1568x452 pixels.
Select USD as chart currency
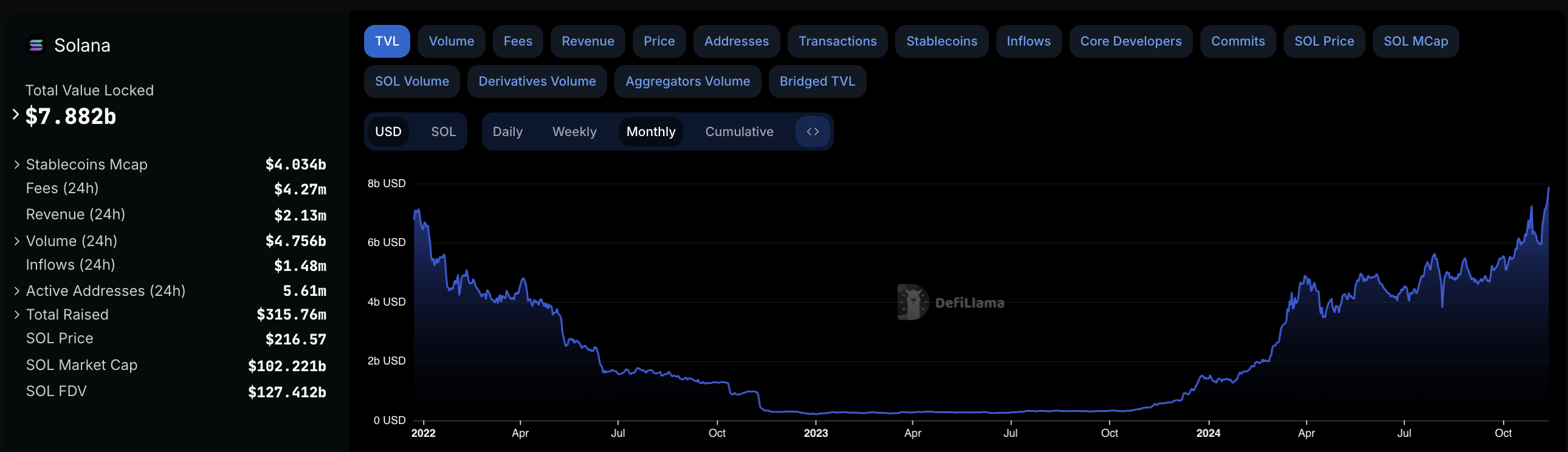tap(388, 132)
